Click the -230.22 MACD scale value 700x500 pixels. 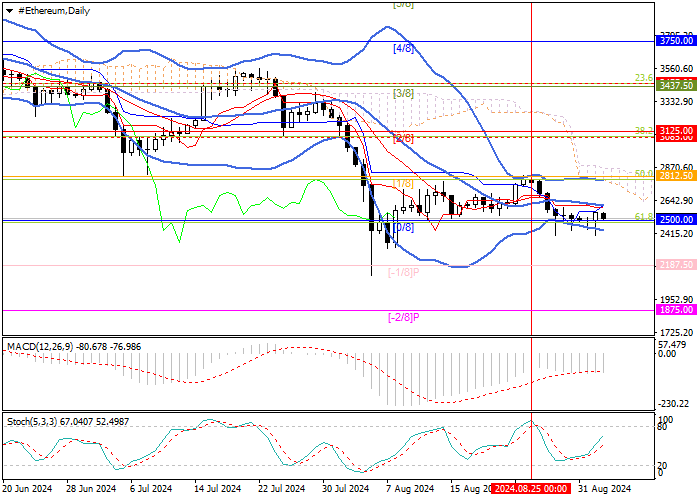pyautogui.click(x=673, y=404)
